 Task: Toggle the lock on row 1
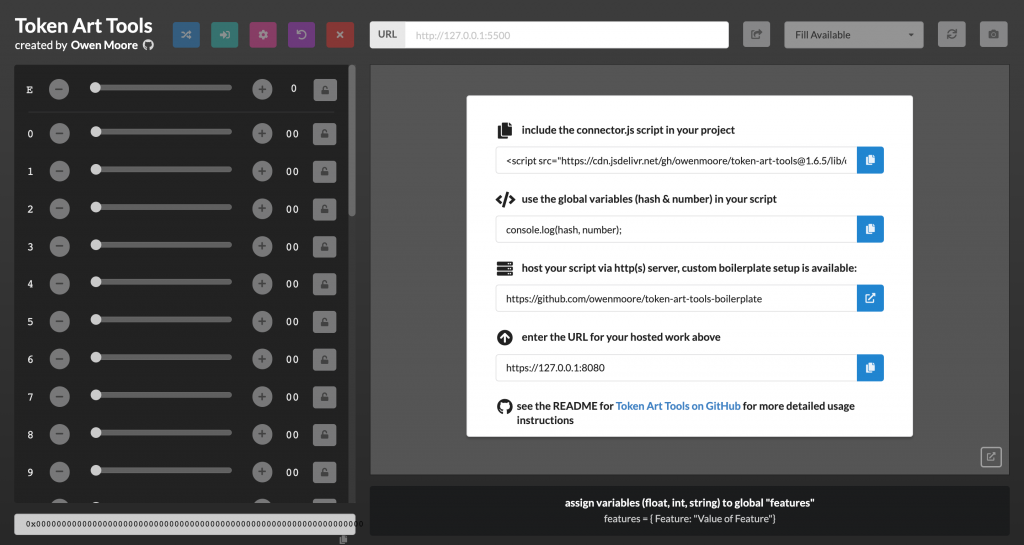tap(325, 172)
